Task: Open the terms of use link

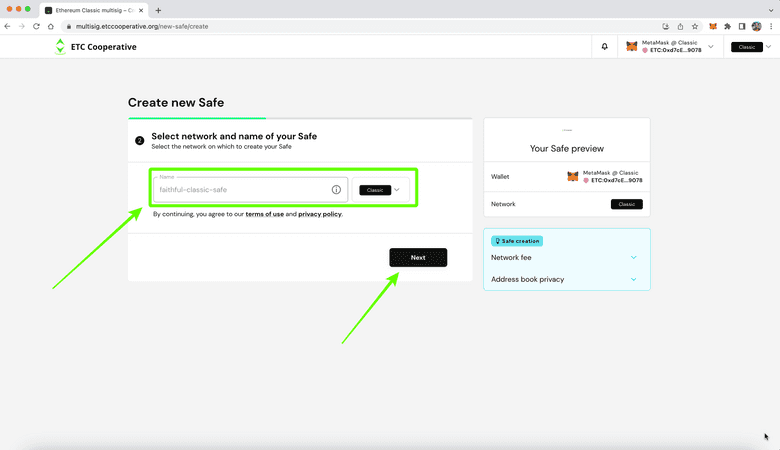Action: coord(264,214)
